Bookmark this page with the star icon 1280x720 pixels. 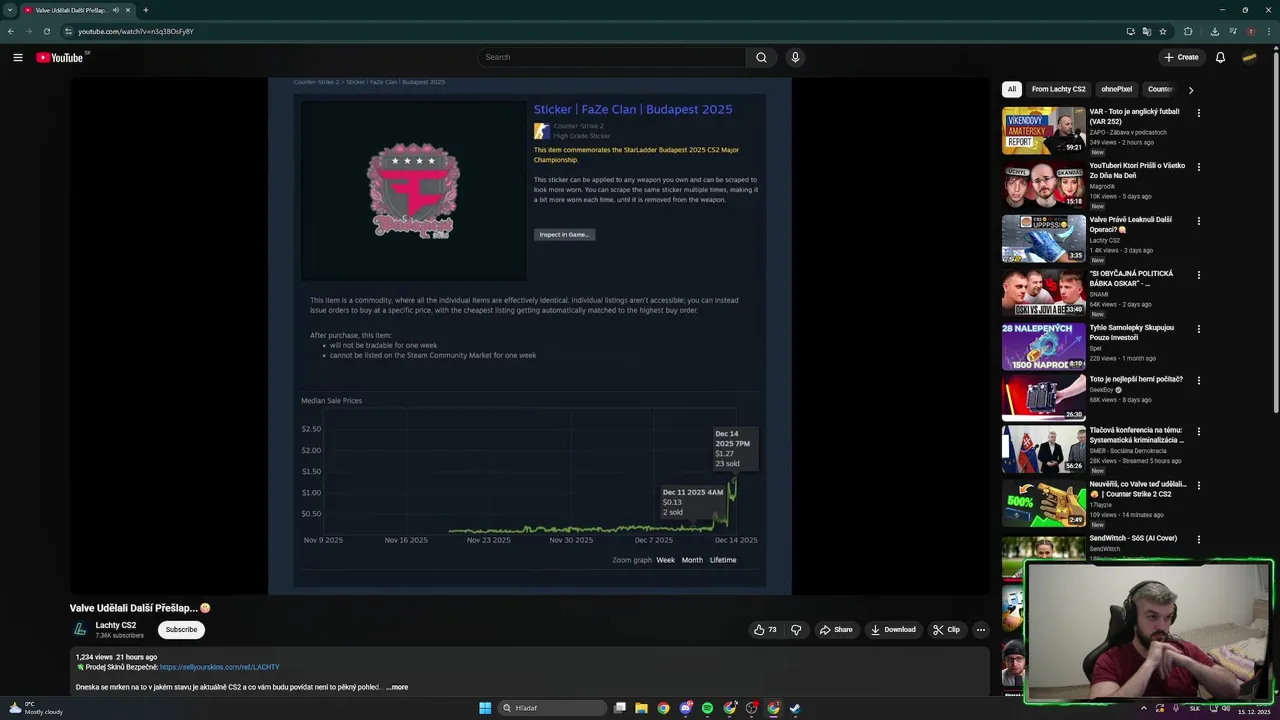tap(1163, 31)
